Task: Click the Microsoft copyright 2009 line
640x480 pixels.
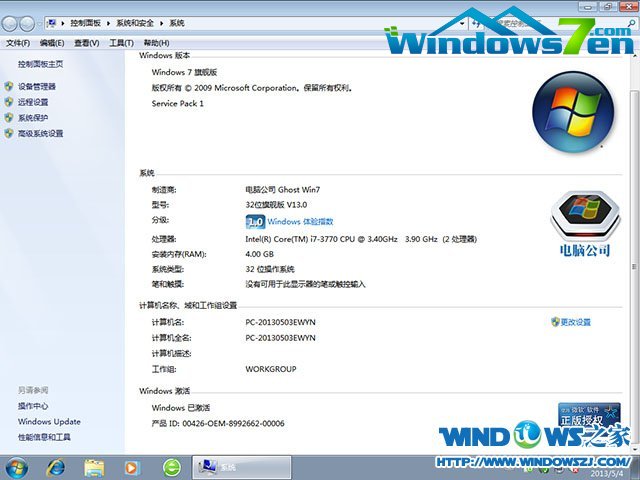Action: pos(251,88)
